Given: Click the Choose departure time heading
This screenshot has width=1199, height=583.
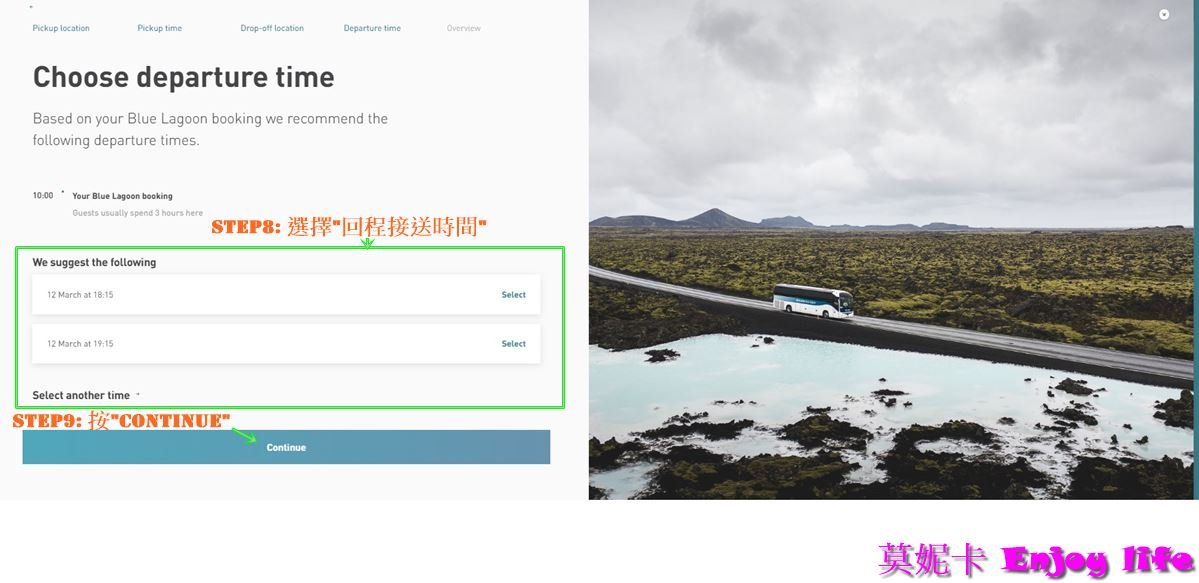Looking at the screenshot, I should (x=184, y=77).
